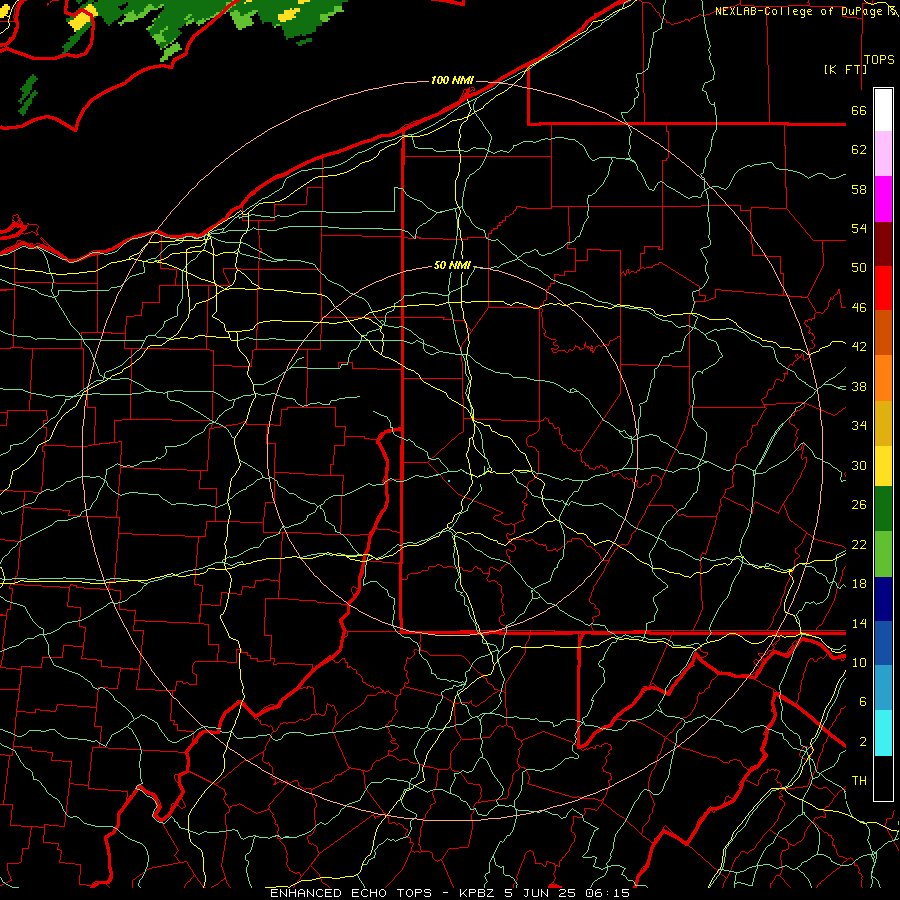Click the 42 legend value
This screenshot has width=900, height=900.
(x=859, y=347)
